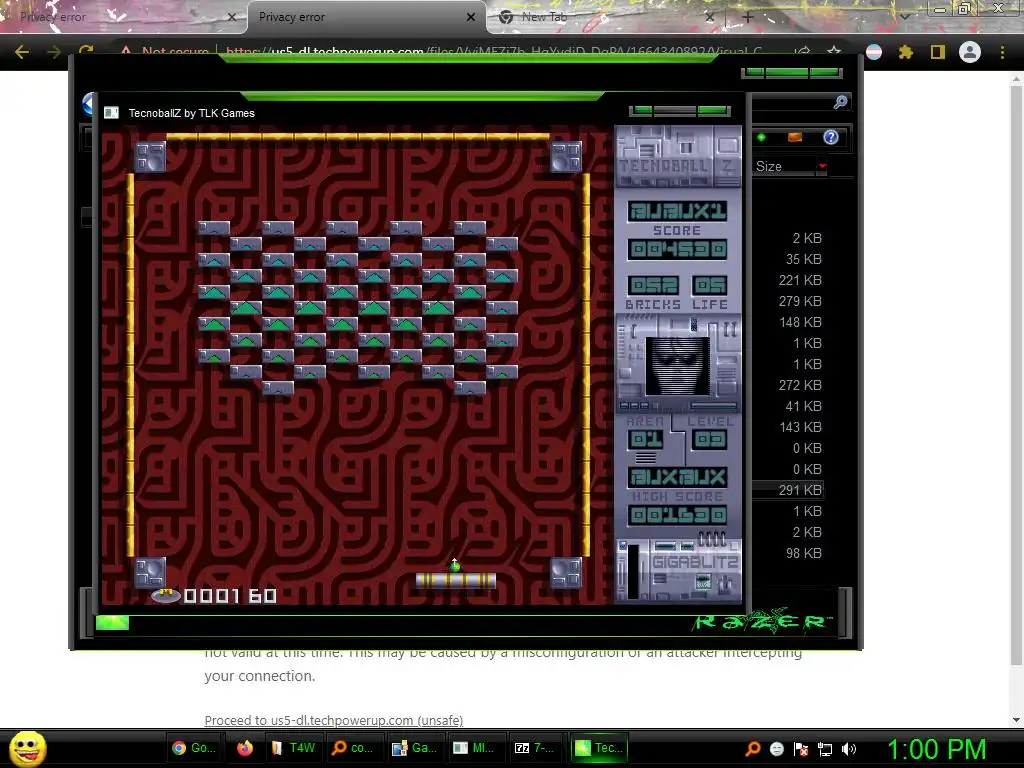Image resolution: width=1024 pixels, height=768 pixels.
Task: Click the green diamond toolbar icon
Action: tap(761, 137)
